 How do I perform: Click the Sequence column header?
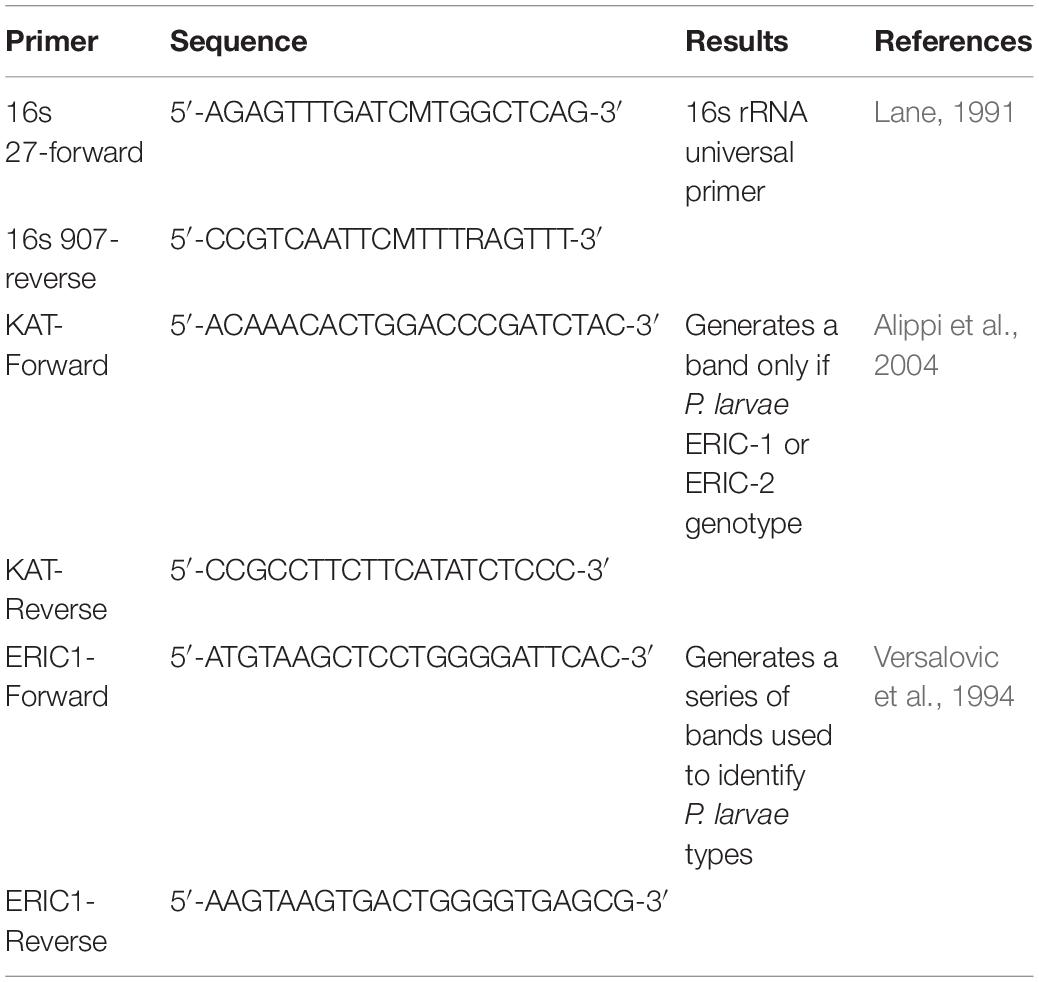(239, 42)
